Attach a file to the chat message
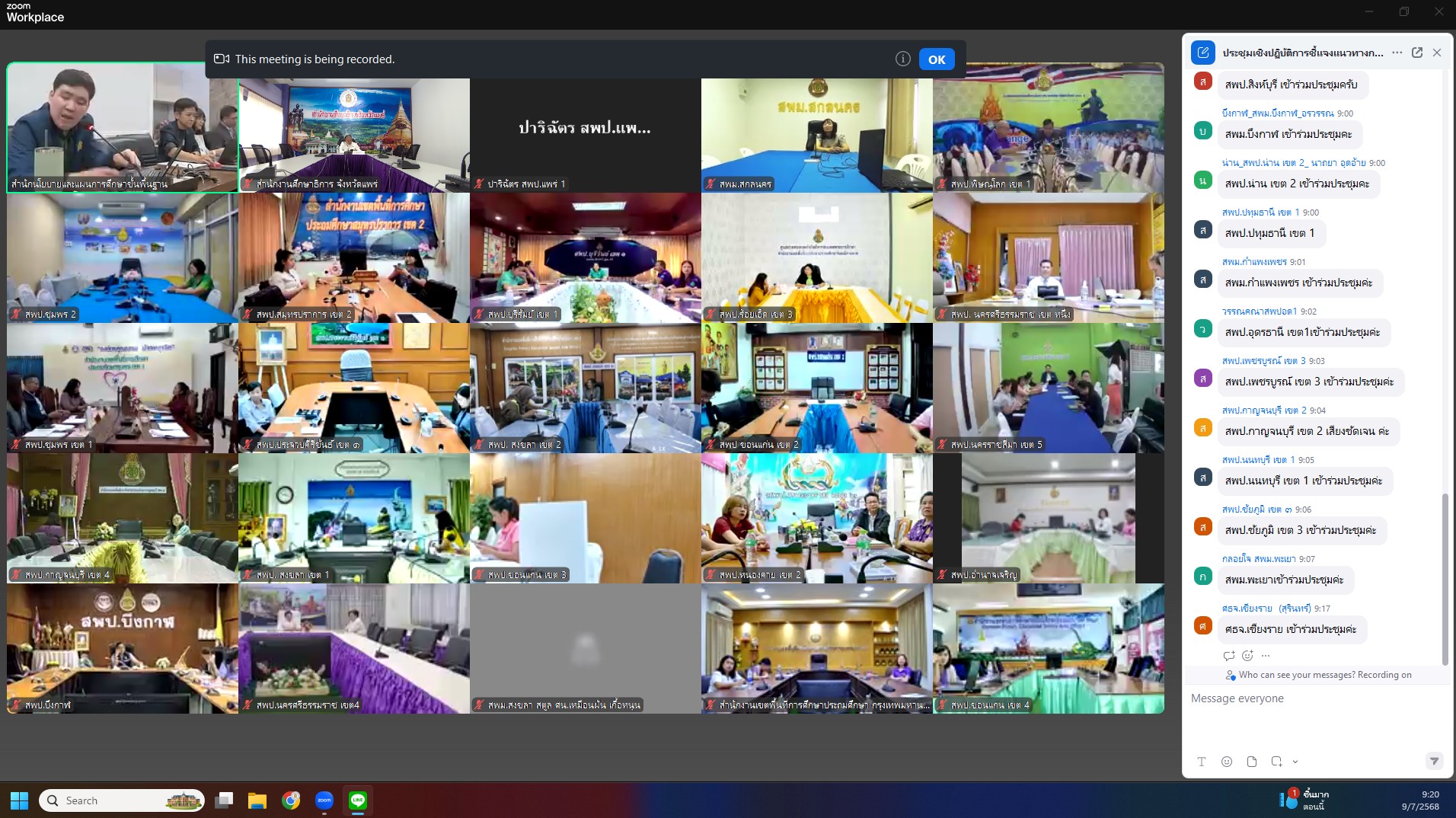This screenshot has width=1456, height=818. pyautogui.click(x=1251, y=762)
